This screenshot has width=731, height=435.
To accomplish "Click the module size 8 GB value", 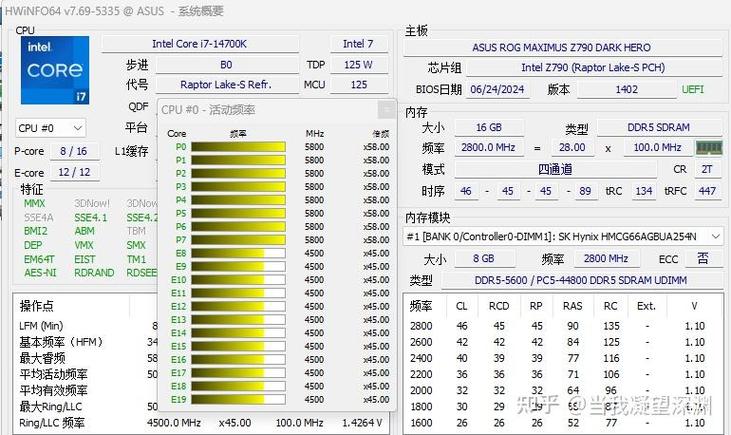I will (484, 258).
